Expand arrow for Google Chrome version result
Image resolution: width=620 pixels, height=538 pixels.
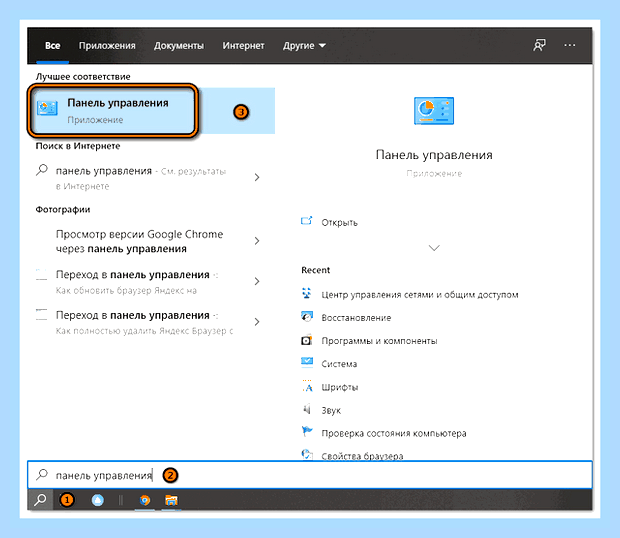[257, 241]
